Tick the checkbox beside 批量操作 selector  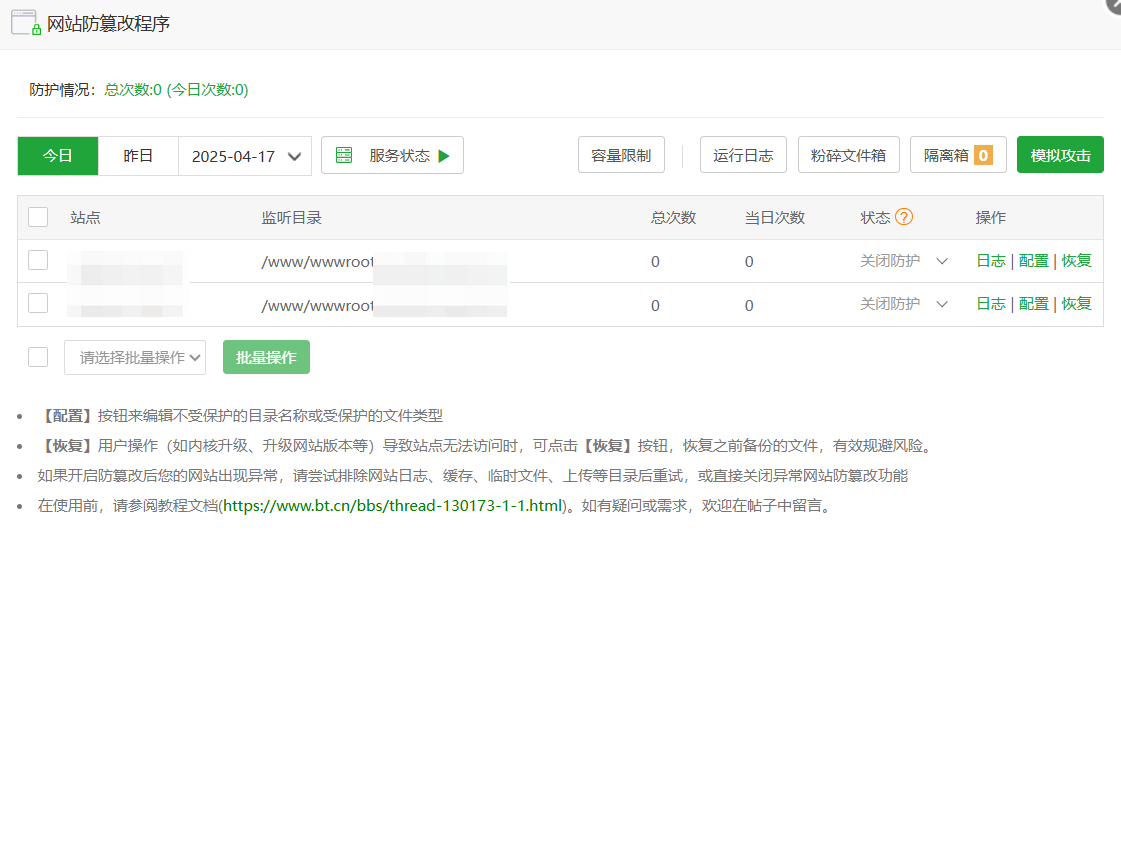38,356
